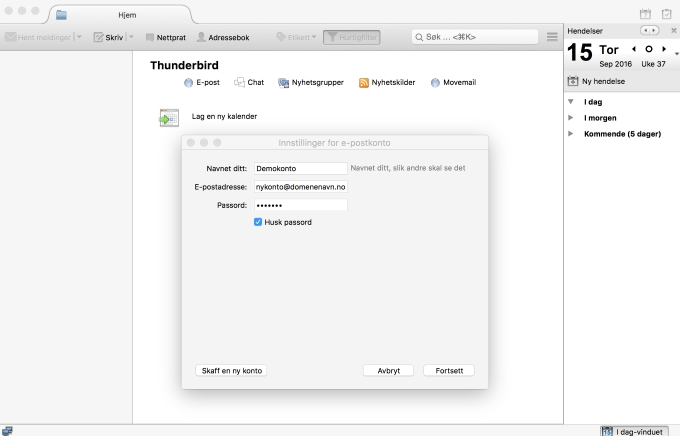Set up a Chat account

[249, 82]
